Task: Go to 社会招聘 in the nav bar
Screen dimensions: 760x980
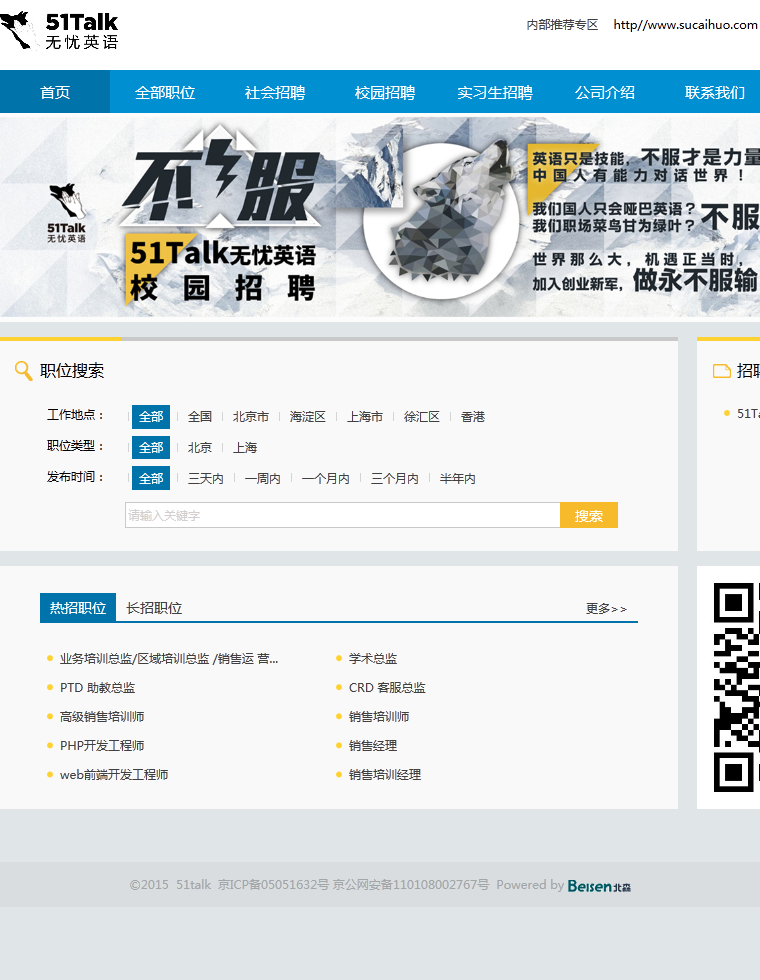Action: [275, 92]
